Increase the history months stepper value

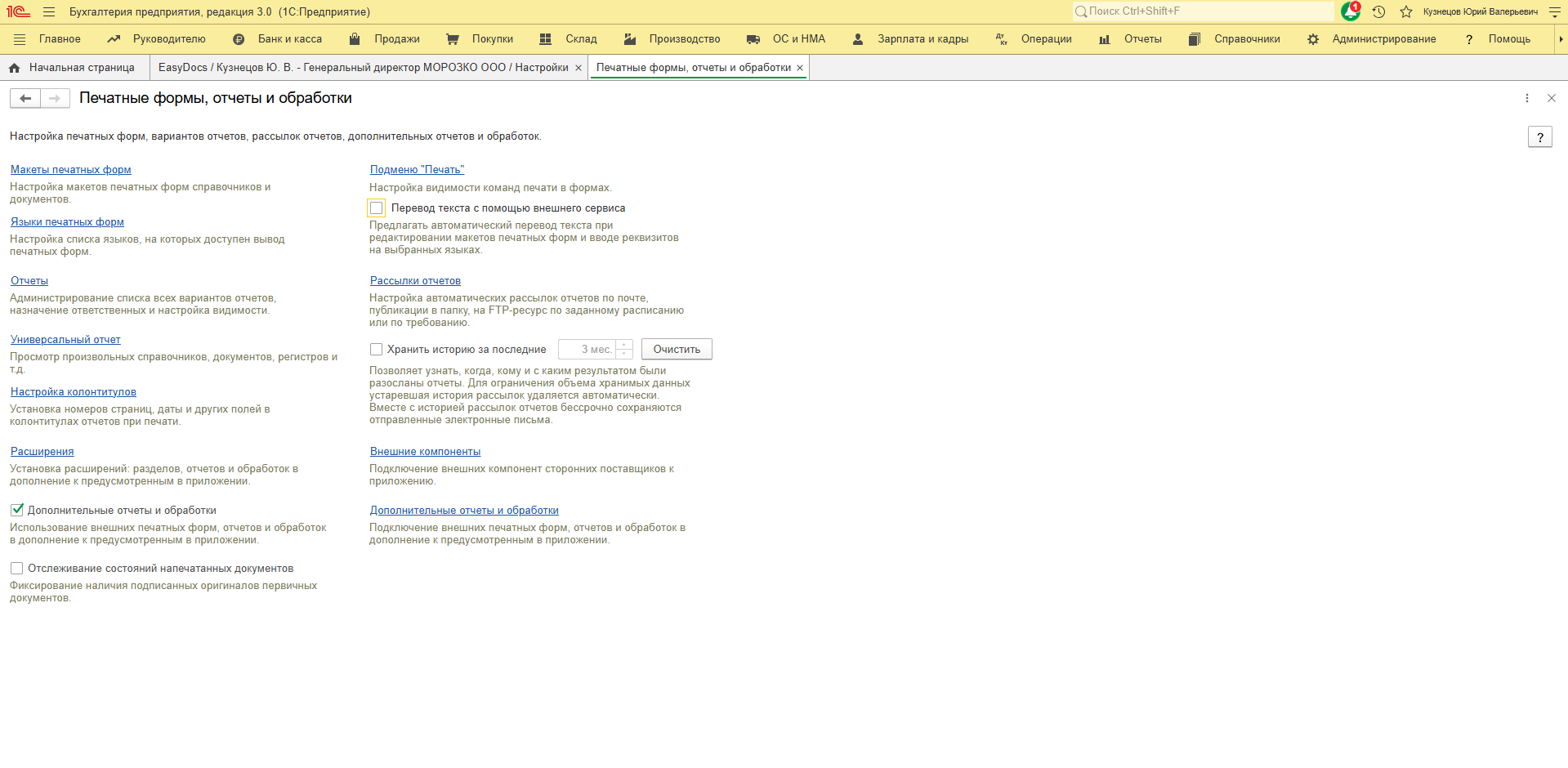point(624,345)
